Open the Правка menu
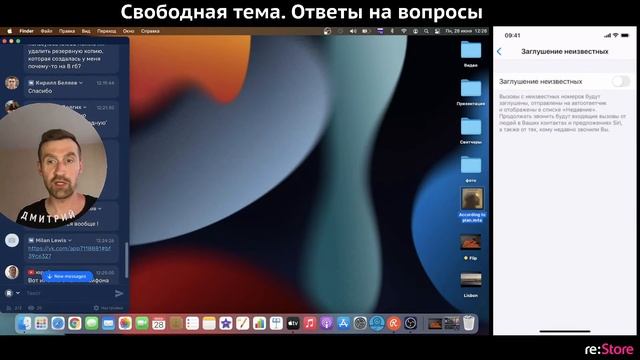 point(67,31)
